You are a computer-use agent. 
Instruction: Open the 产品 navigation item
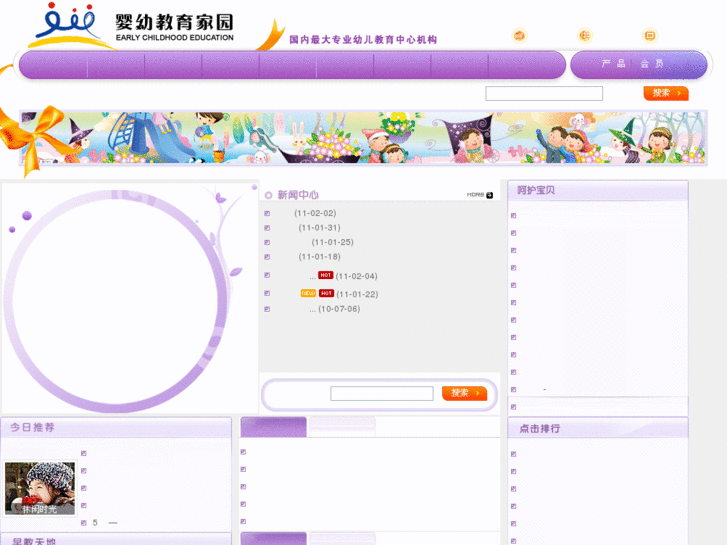point(613,64)
